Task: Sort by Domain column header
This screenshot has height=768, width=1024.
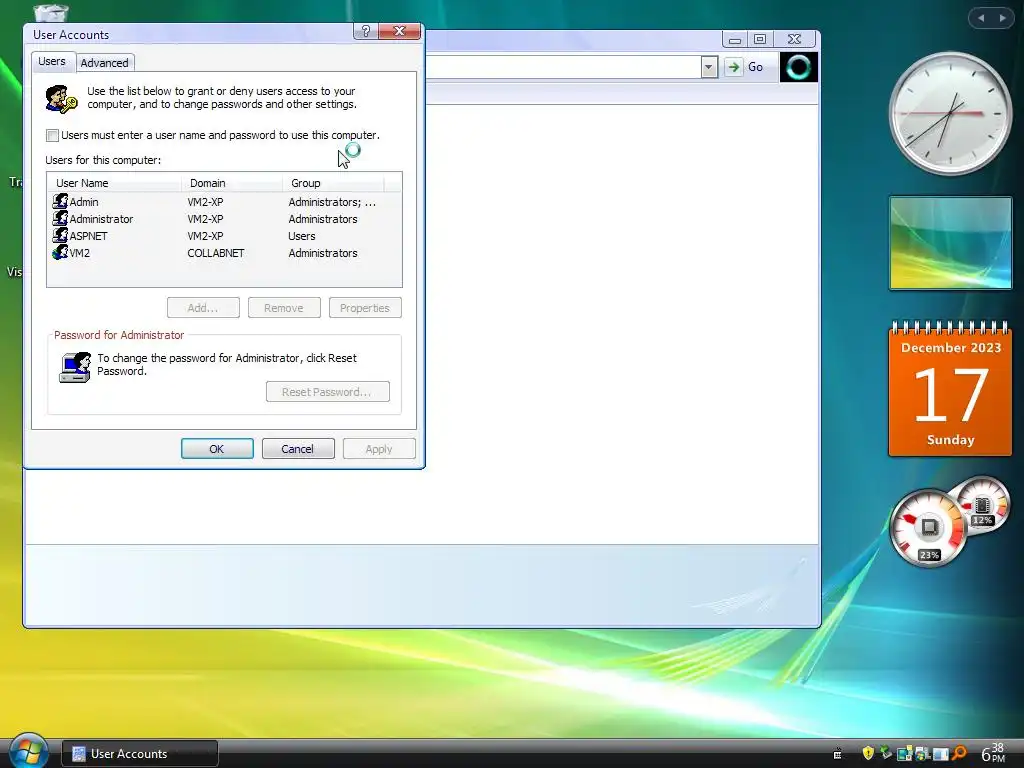Action: (231, 183)
